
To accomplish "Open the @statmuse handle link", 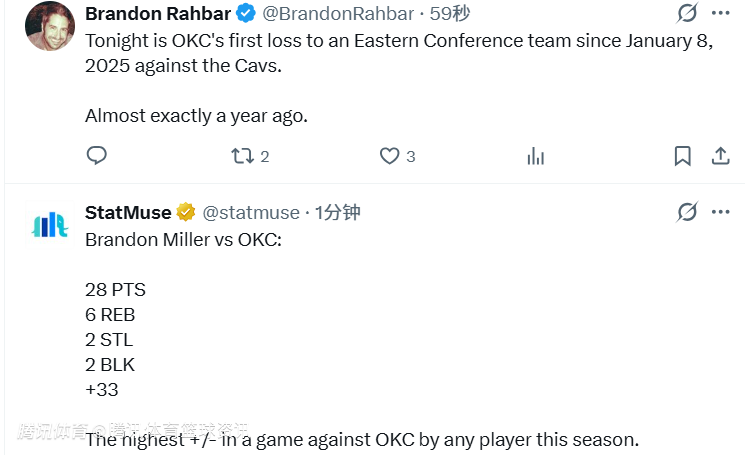I will (251, 212).
